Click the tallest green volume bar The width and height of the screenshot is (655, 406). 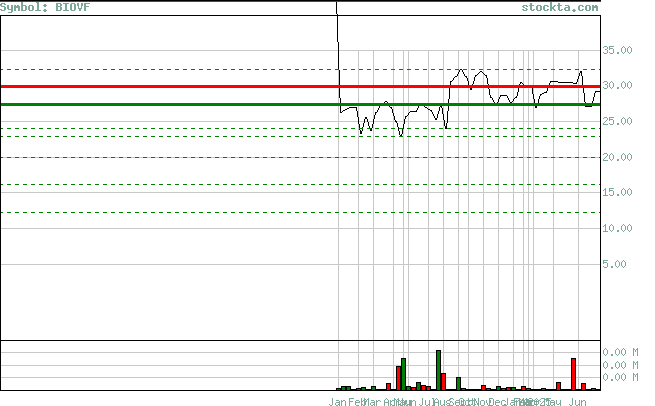[x=438, y=370]
